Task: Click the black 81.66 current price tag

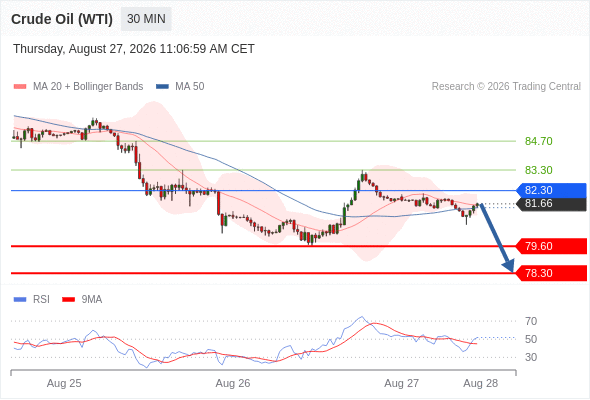Action: point(551,204)
